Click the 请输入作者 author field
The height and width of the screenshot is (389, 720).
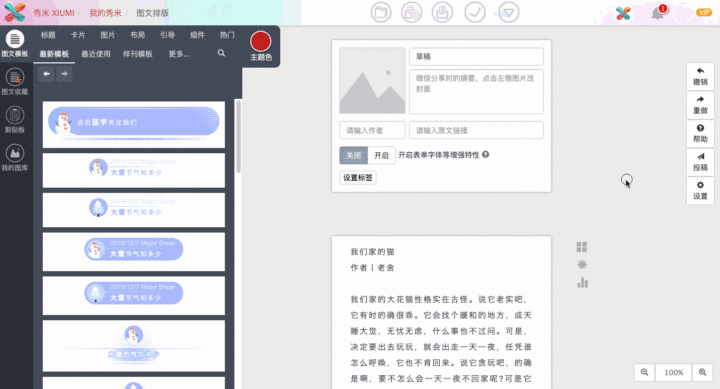372,130
